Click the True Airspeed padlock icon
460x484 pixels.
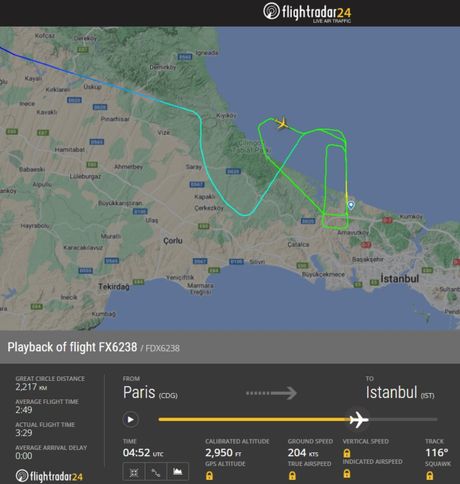(292, 475)
